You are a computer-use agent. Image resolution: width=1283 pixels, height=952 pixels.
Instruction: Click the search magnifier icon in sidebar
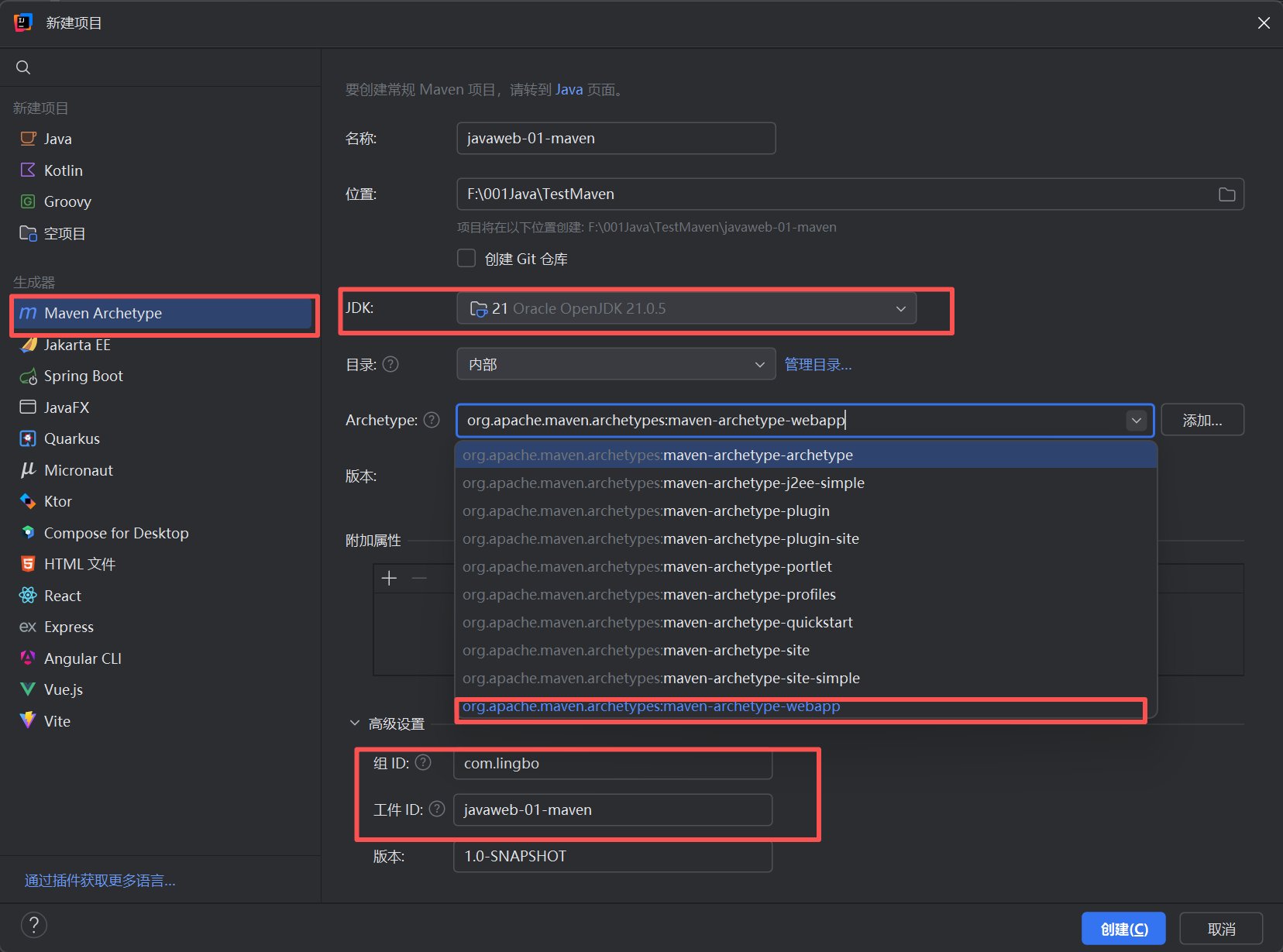click(x=23, y=67)
